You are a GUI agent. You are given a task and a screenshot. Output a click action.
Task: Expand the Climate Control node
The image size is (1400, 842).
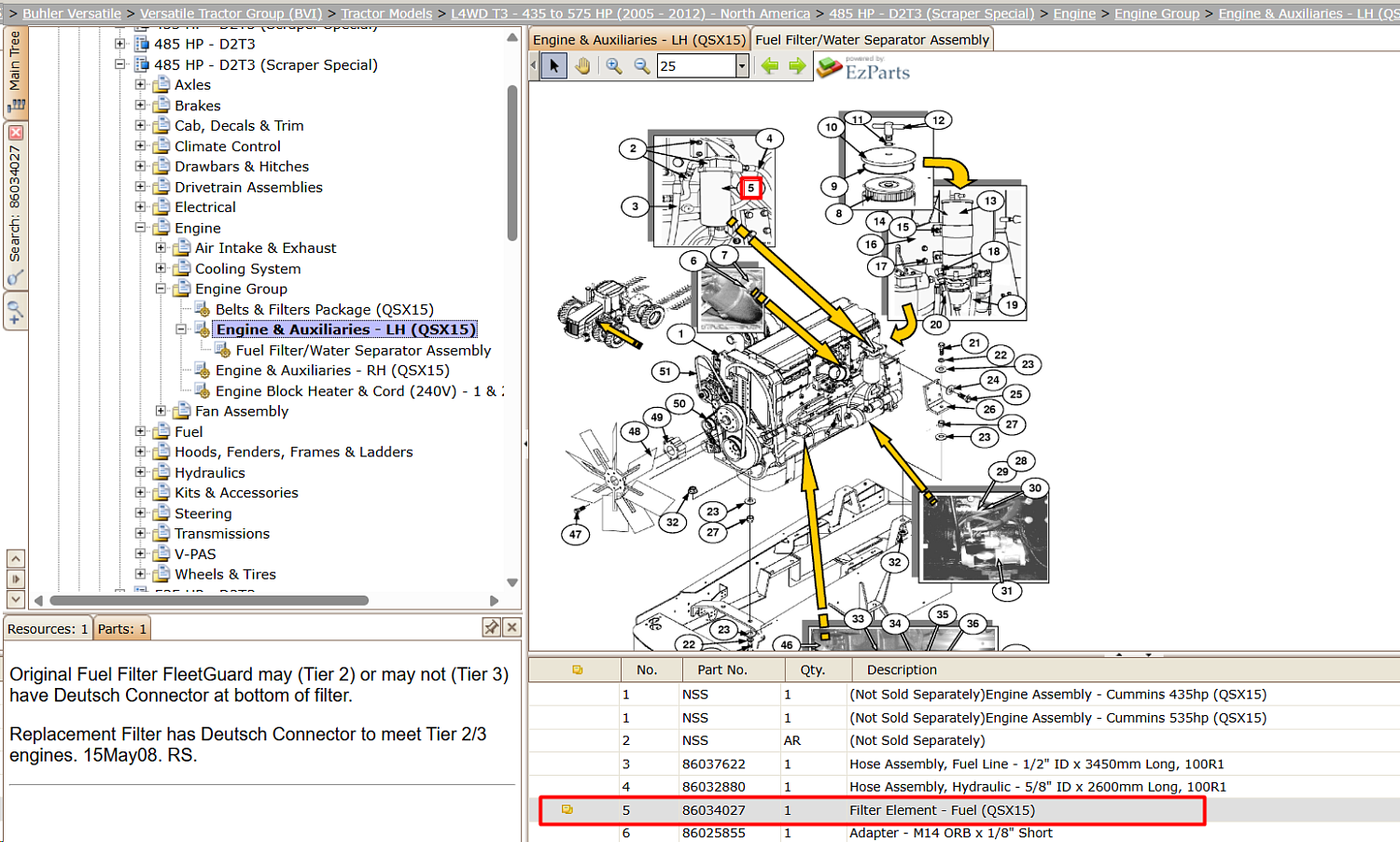[x=141, y=146]
